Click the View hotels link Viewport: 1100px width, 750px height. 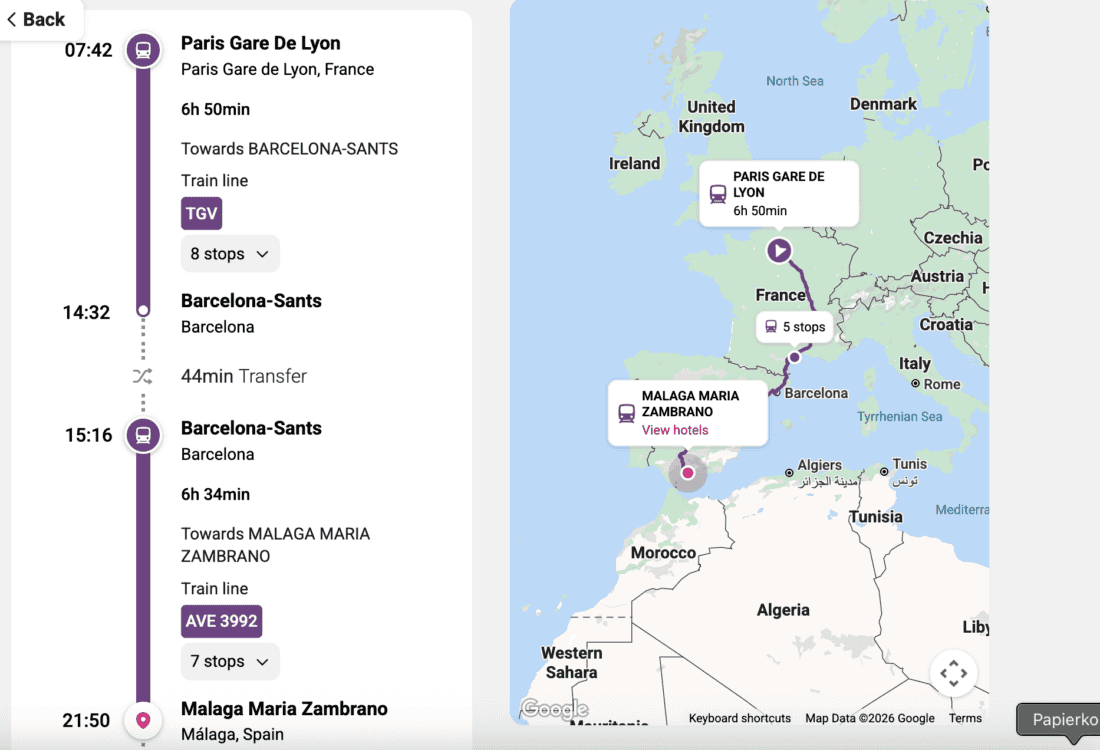pyautogui.click(x=675, y=430)
